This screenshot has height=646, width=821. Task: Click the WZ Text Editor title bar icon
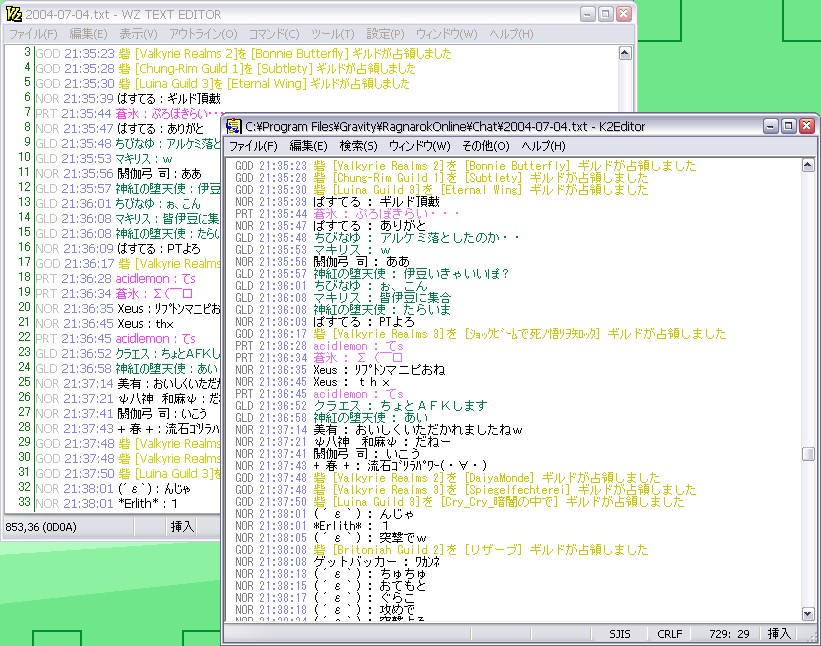pyautogui.click(x=12, y=14)
